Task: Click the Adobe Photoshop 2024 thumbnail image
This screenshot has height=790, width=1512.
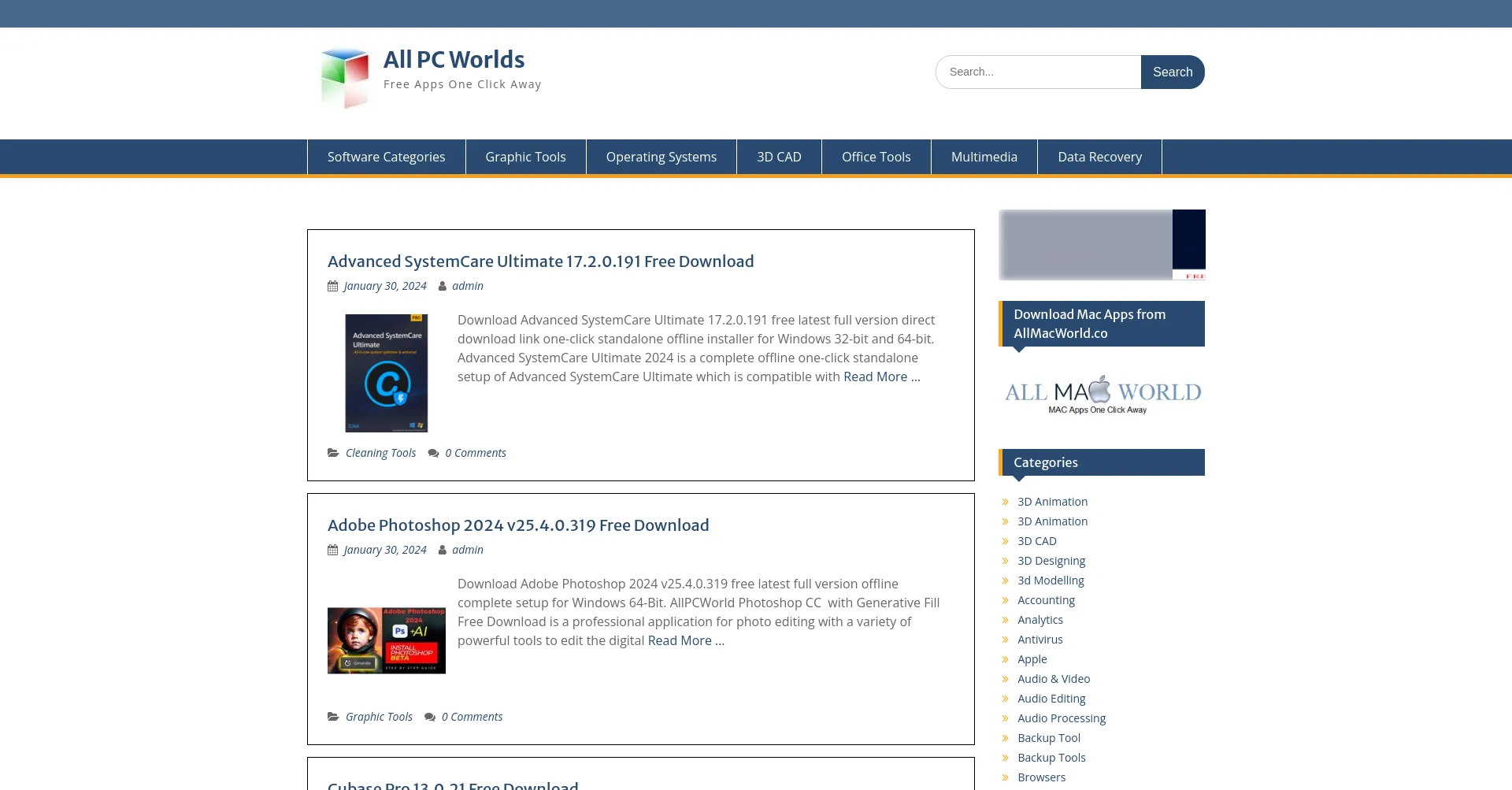Action: click(386, 640)
